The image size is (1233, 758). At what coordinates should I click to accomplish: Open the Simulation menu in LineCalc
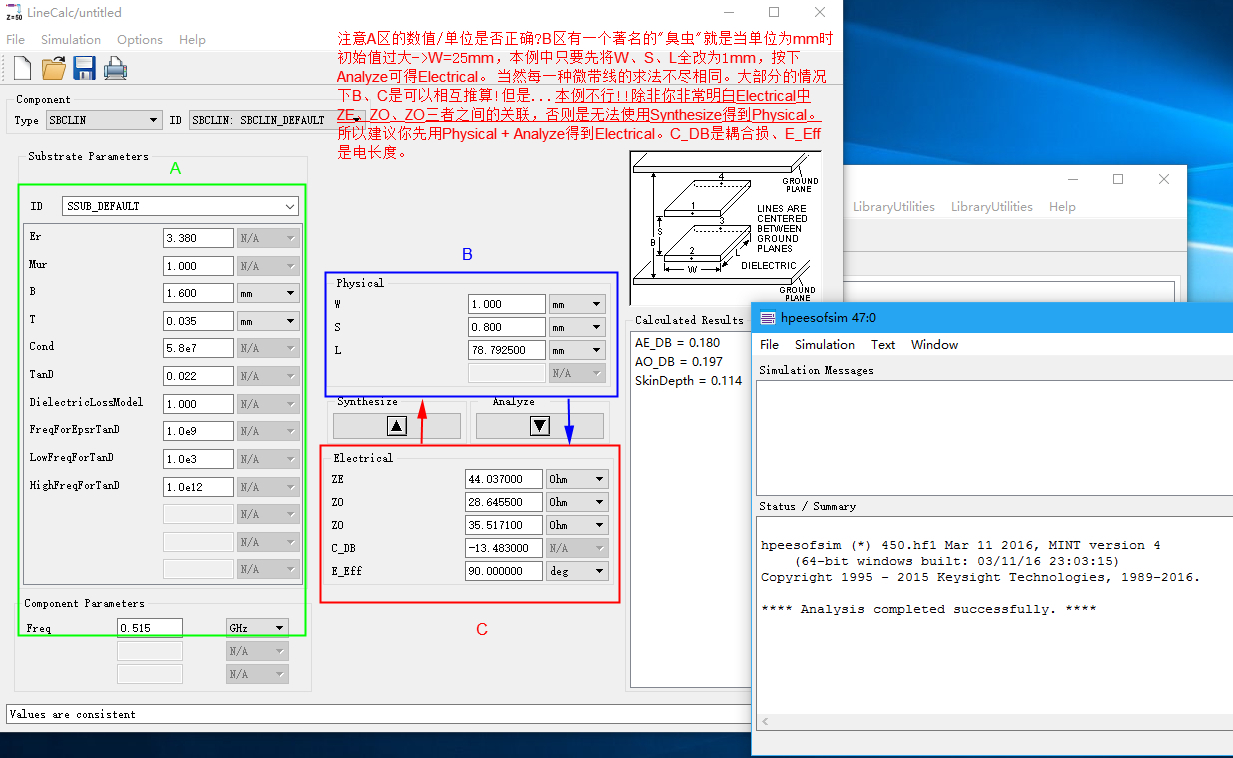pyautogui.click(x=71, y=40)
